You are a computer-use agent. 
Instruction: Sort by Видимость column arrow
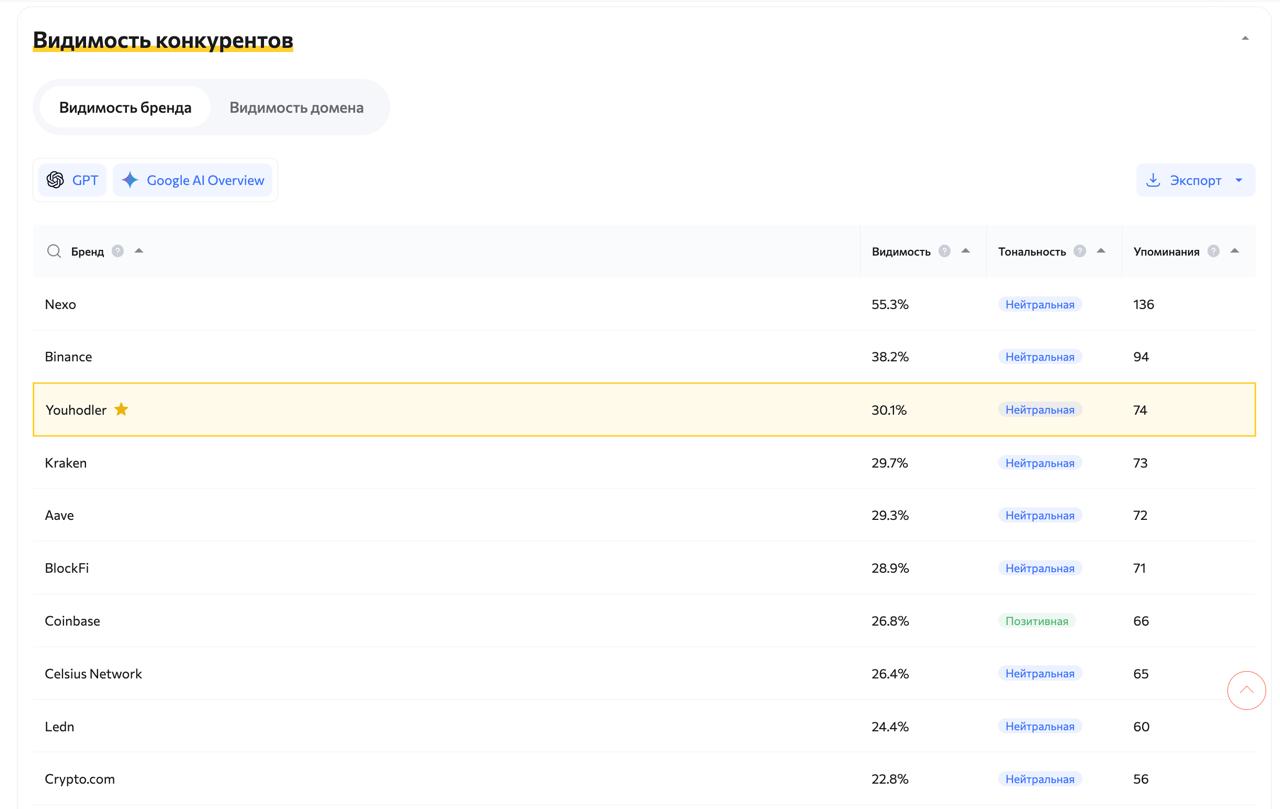coord(965,251)
